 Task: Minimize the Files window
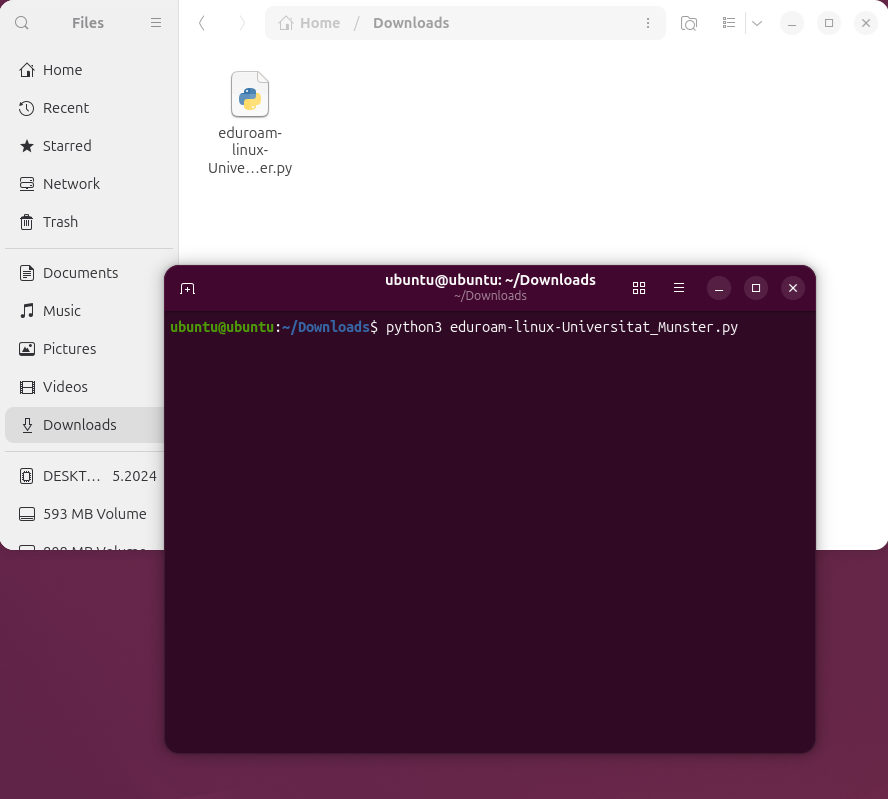792,23
